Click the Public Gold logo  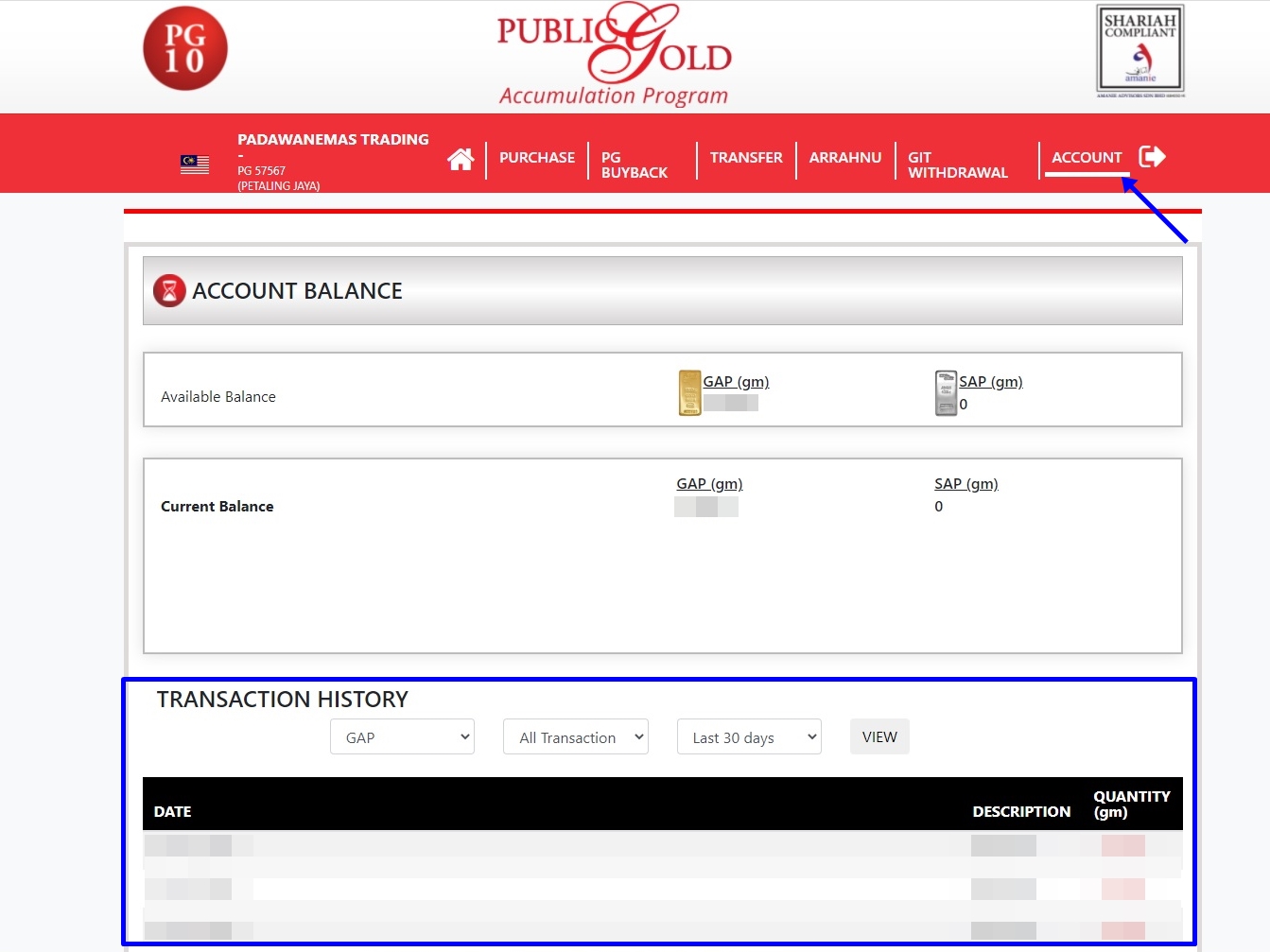[615, 54]
